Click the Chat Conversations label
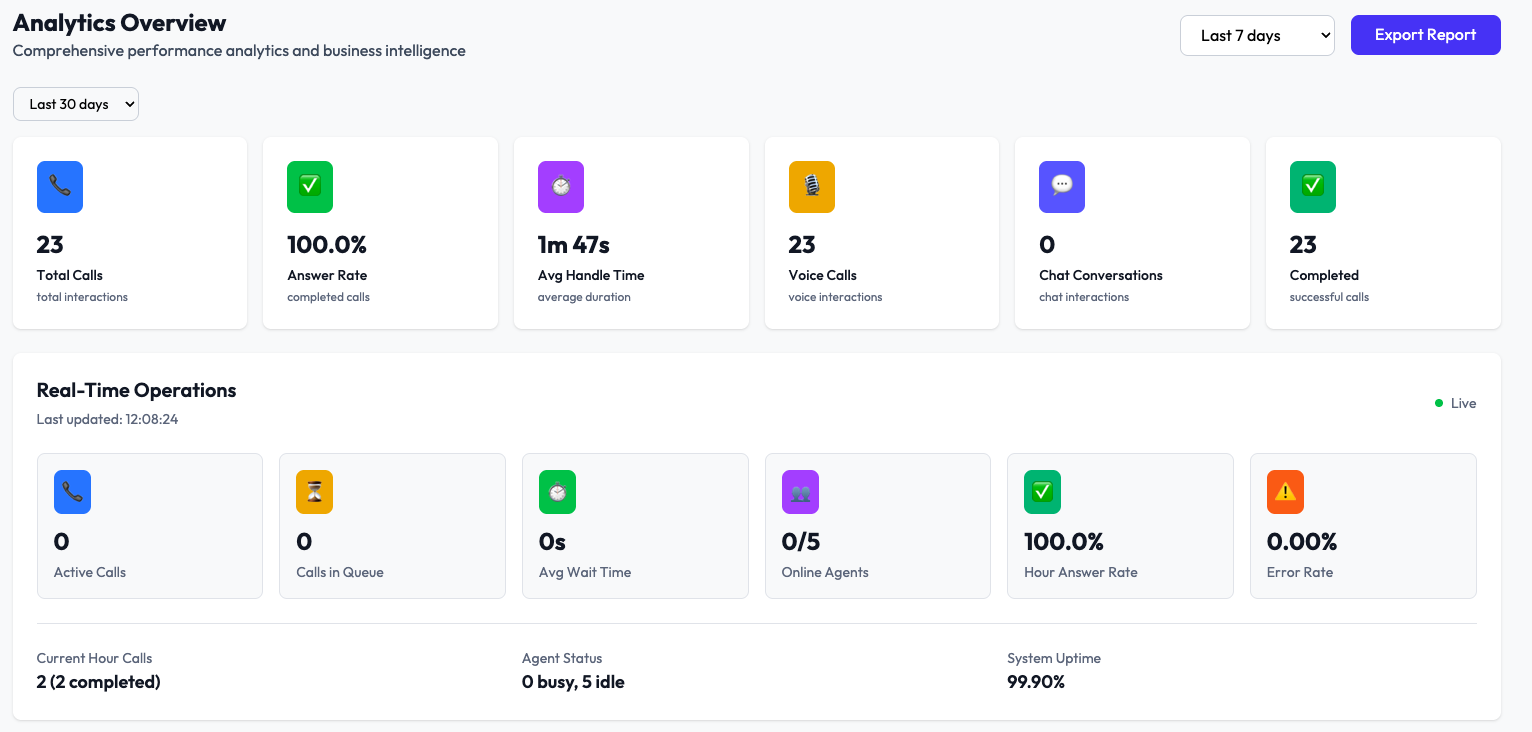This screenshot has height=732, width=1532. pyautogui.click(x=1101, y=275)
